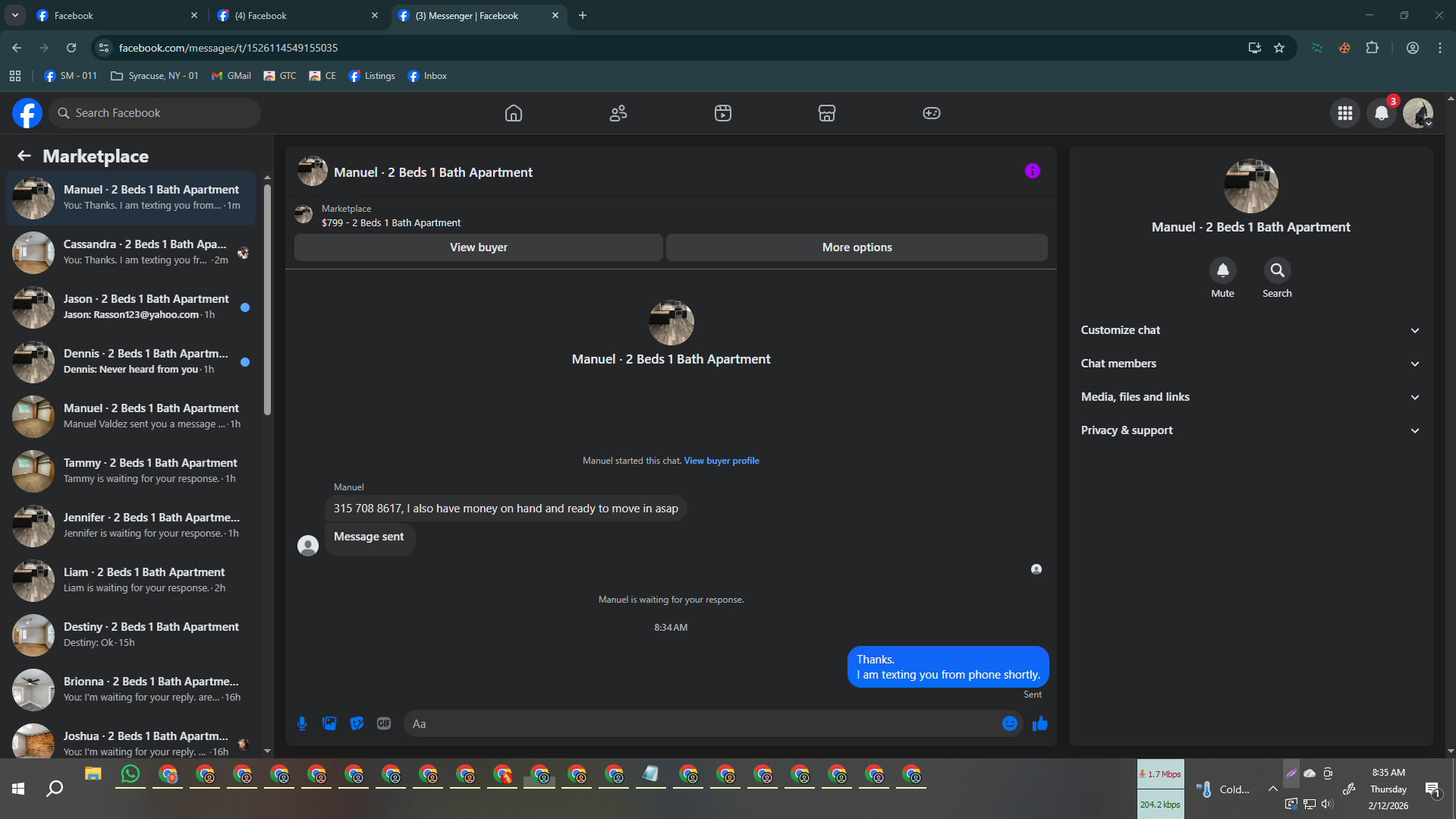Open the Marketplace storefront icon
This screenshot has height=819, width=1456.
827,113
